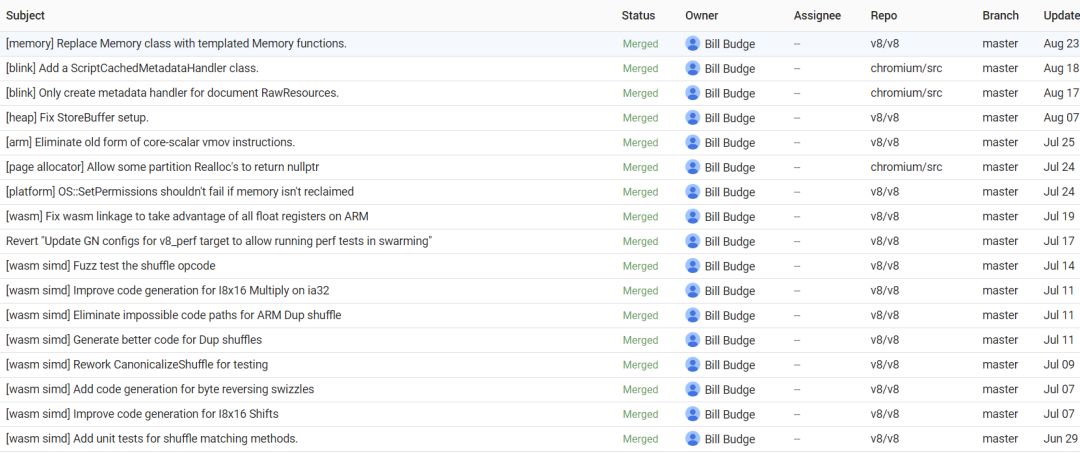
Task: Open 'Improve code generation for I8x16 Shifts' change
Action: (x=142, y=414)
